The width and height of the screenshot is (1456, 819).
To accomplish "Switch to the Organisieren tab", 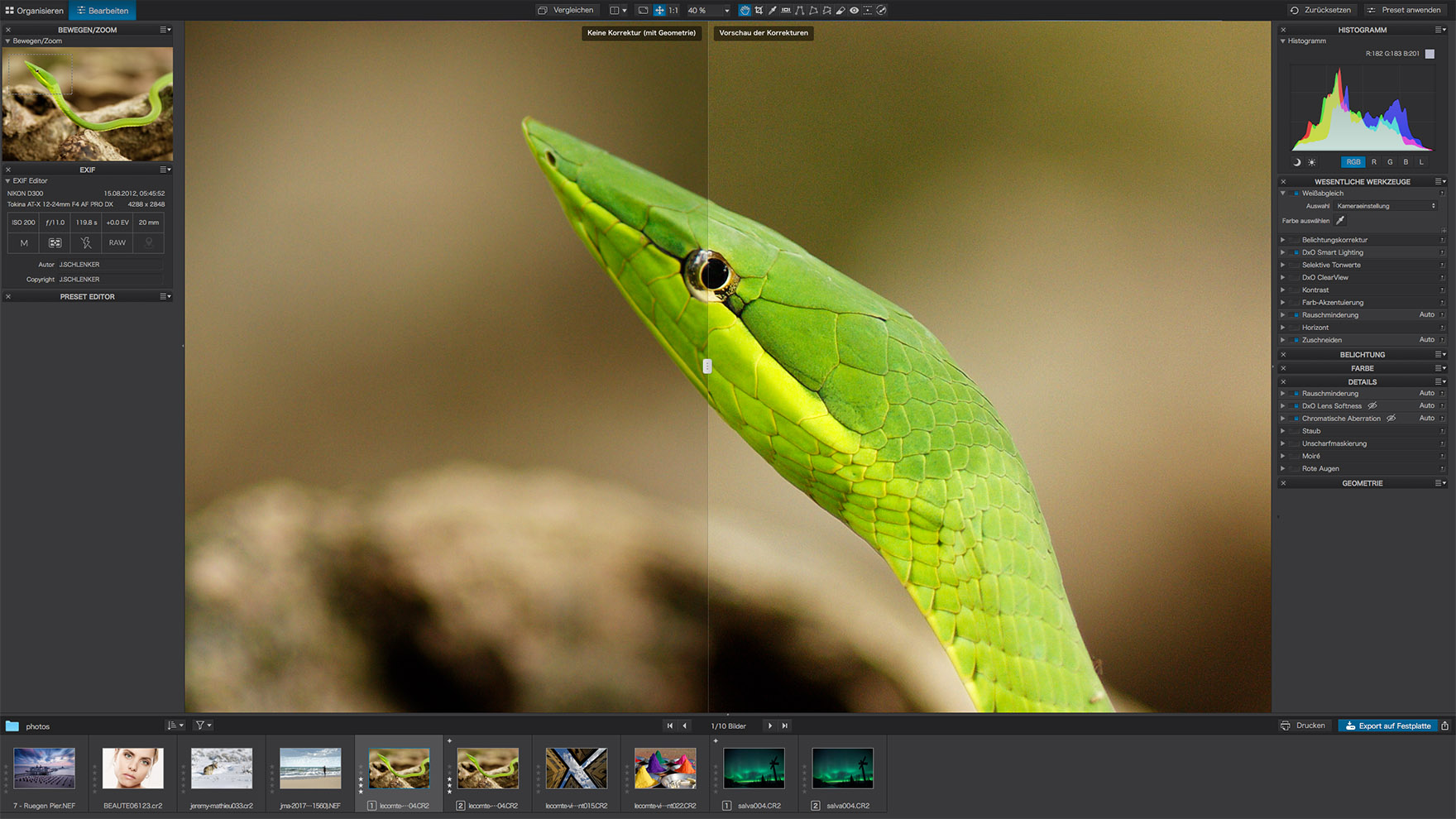I will click(x=35, y=11).
